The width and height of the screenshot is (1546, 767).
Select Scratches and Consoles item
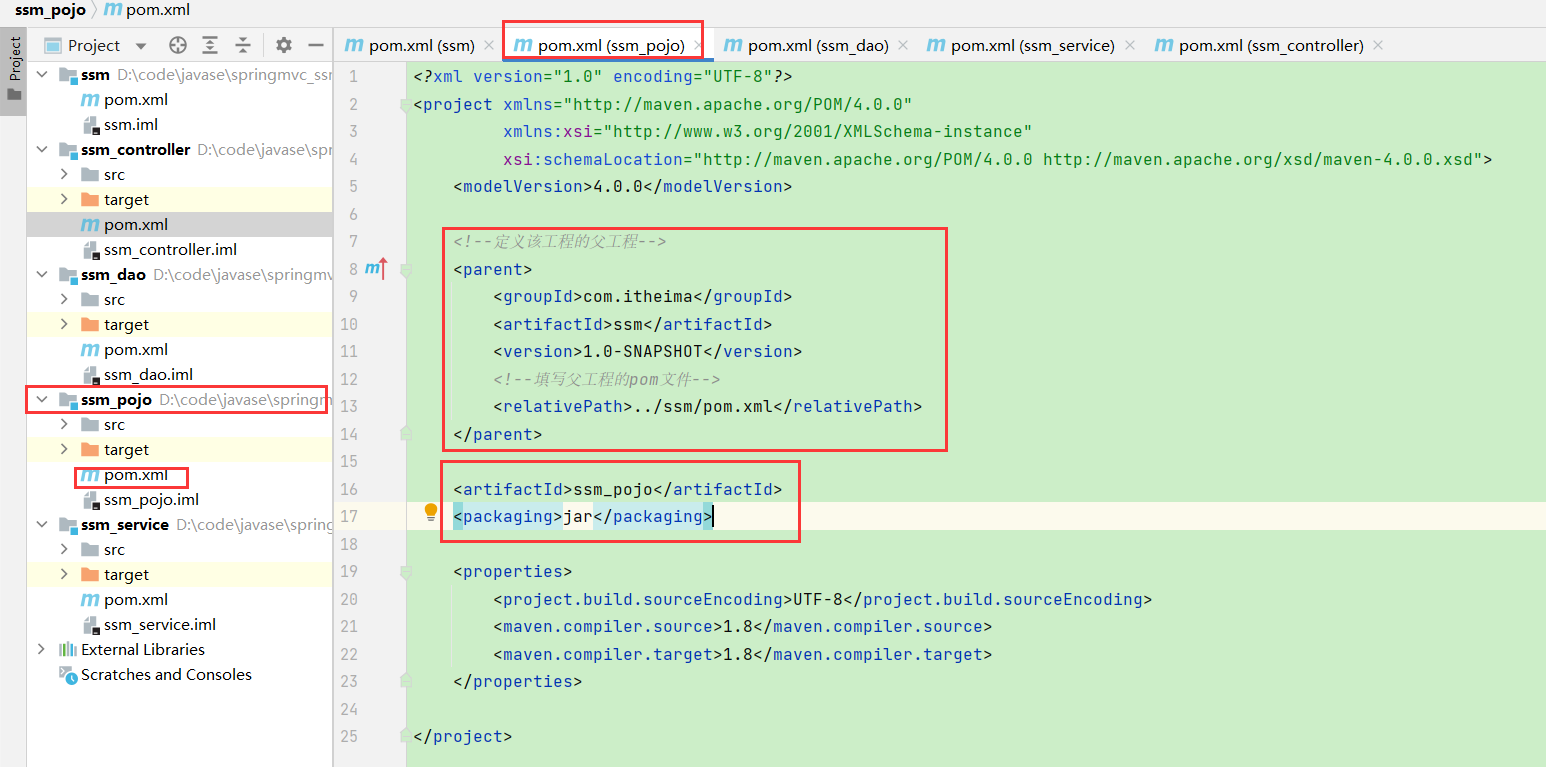(x=166, y=675)
